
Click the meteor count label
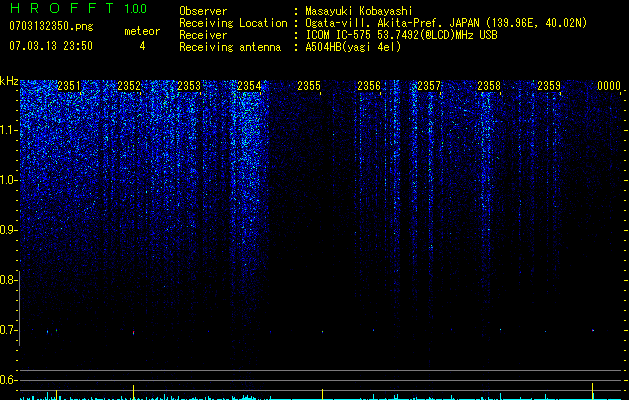coord(142,31)
